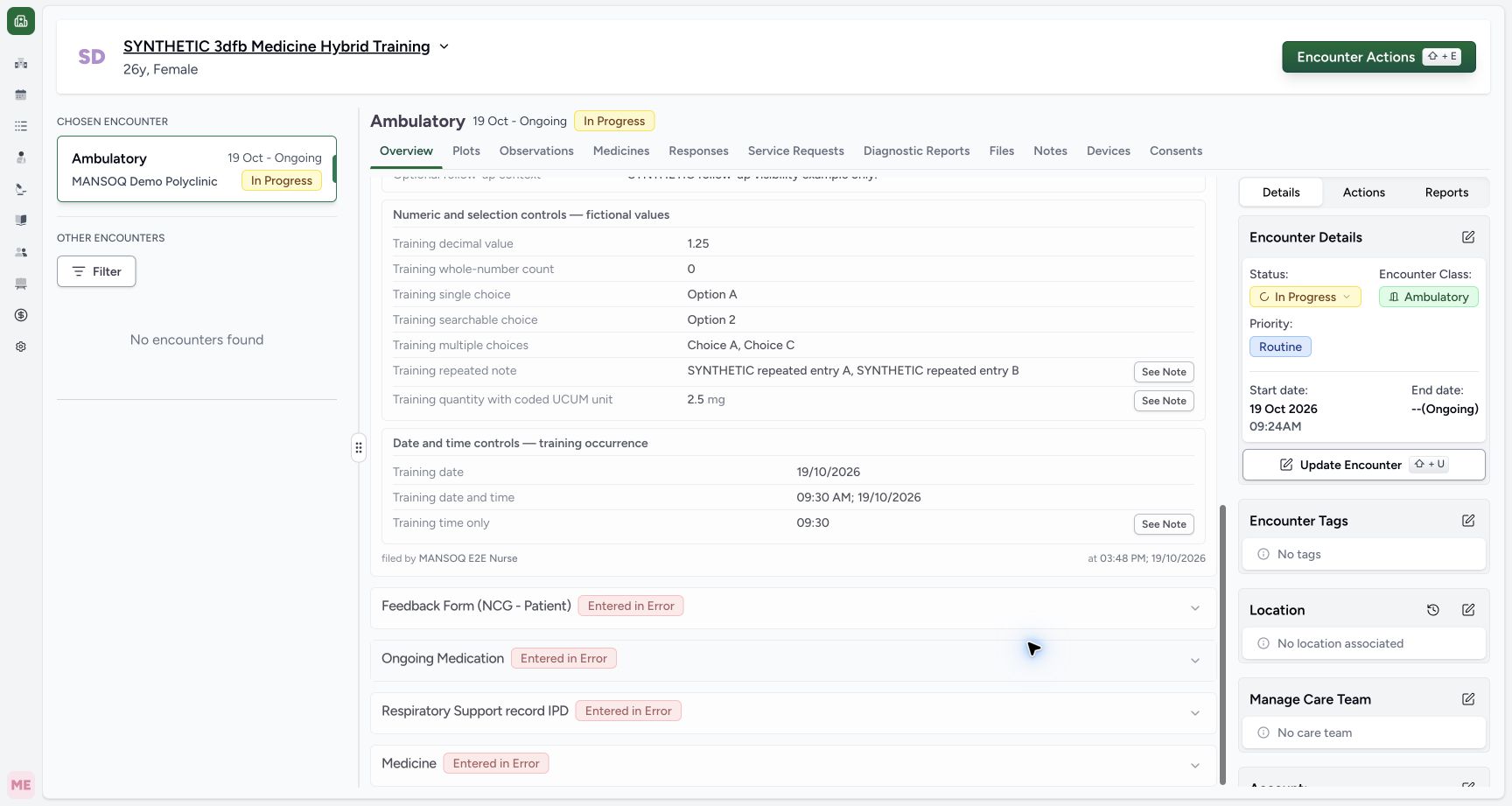See Note for Training time only

1164,524
